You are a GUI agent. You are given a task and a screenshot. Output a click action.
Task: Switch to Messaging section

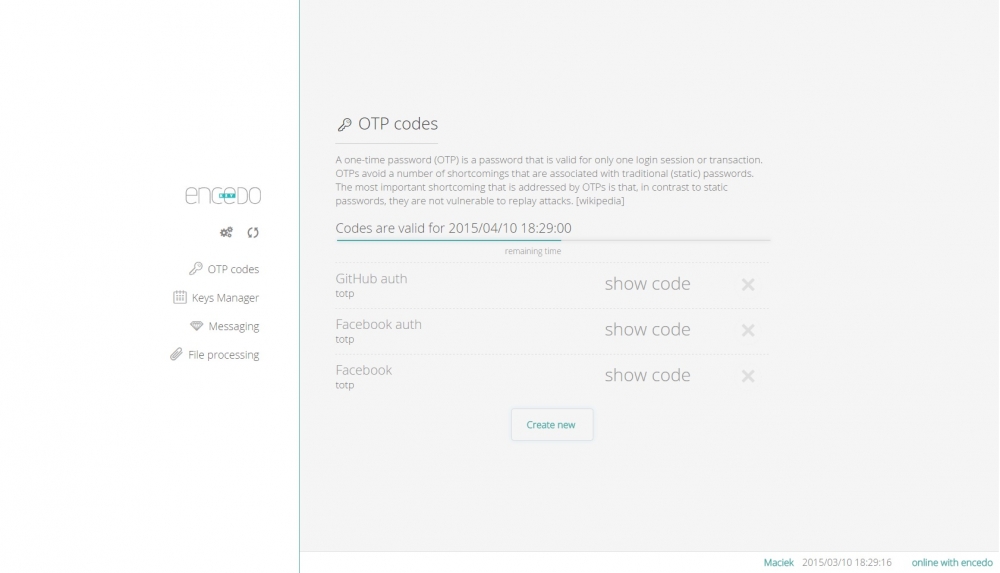233,327
